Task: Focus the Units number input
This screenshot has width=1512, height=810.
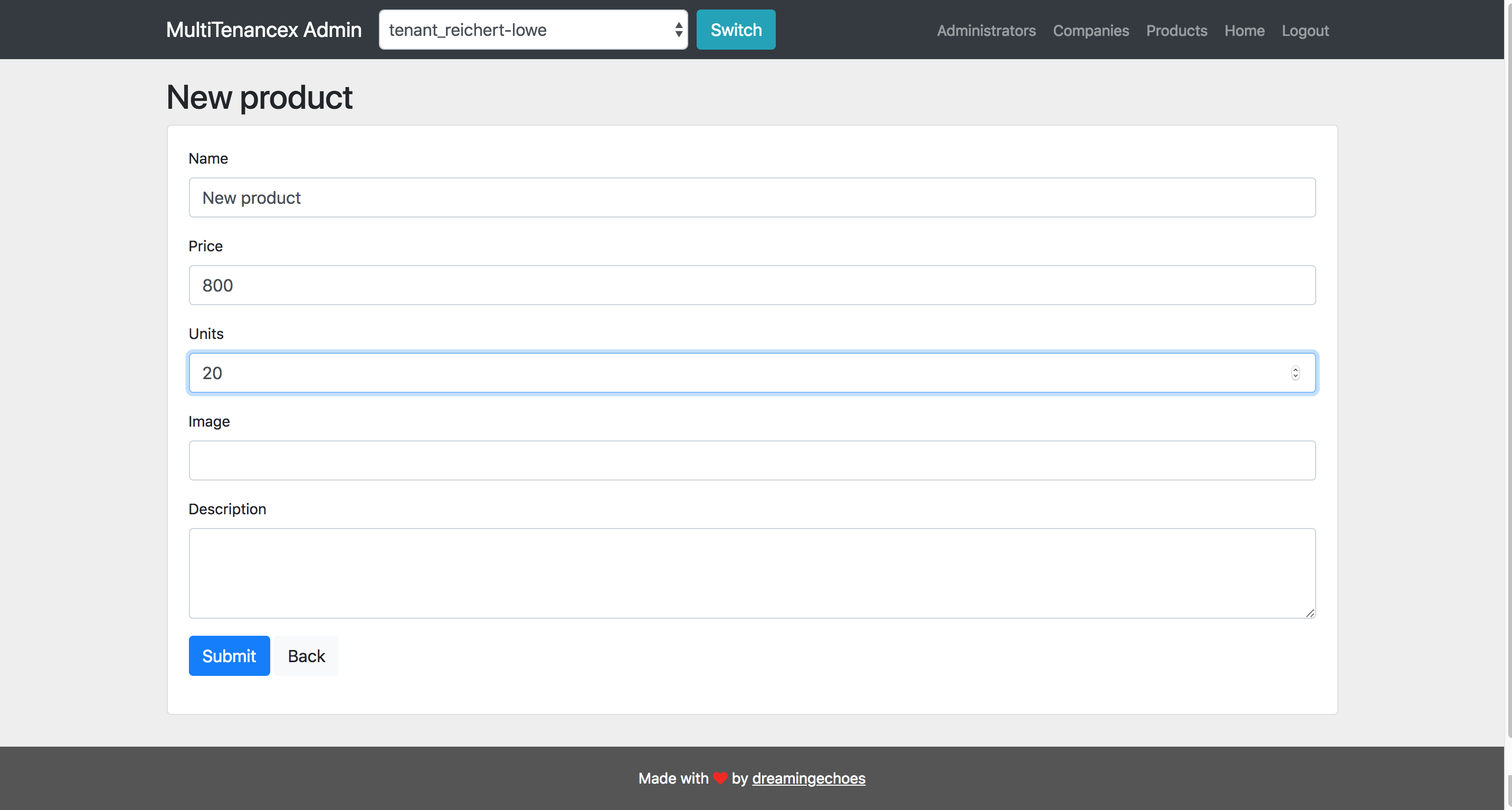Action: [752, 372]
